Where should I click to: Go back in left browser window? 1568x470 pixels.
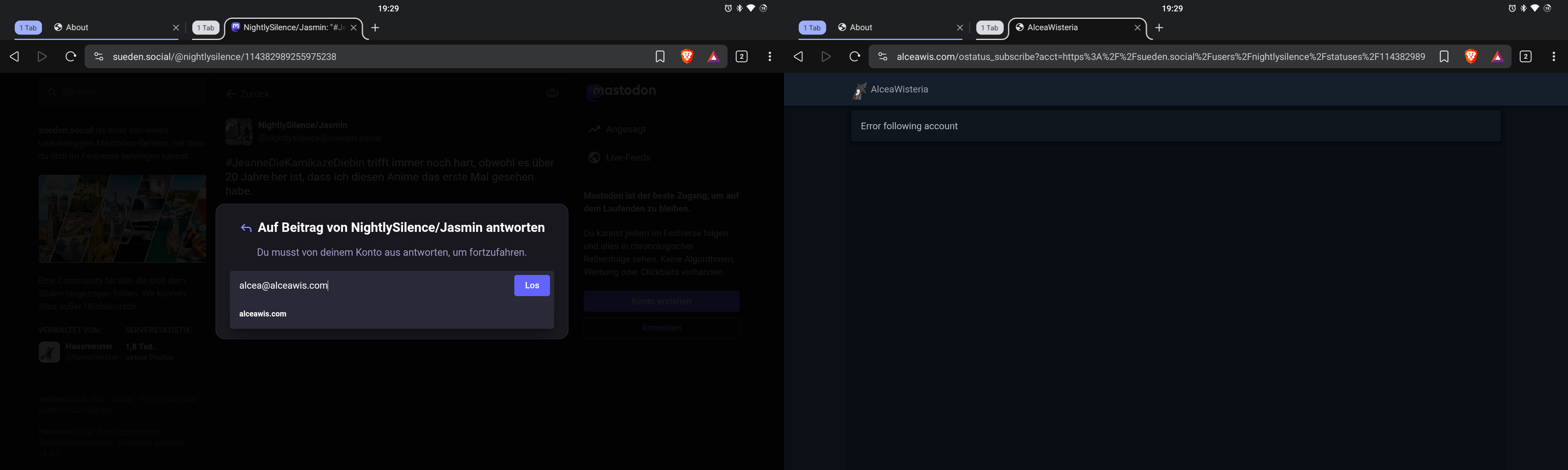point(15,56)
